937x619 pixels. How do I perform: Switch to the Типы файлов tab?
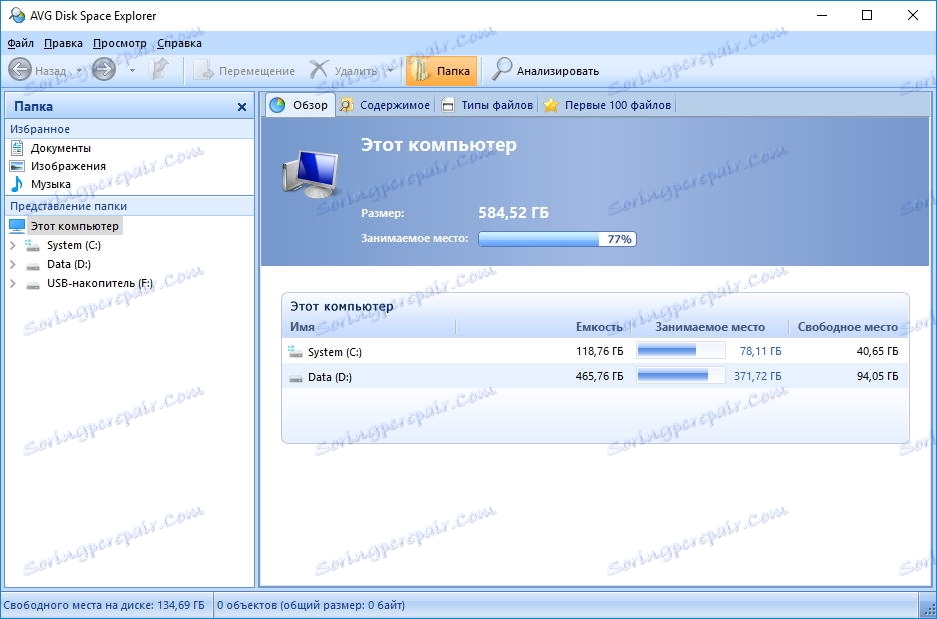488,105
